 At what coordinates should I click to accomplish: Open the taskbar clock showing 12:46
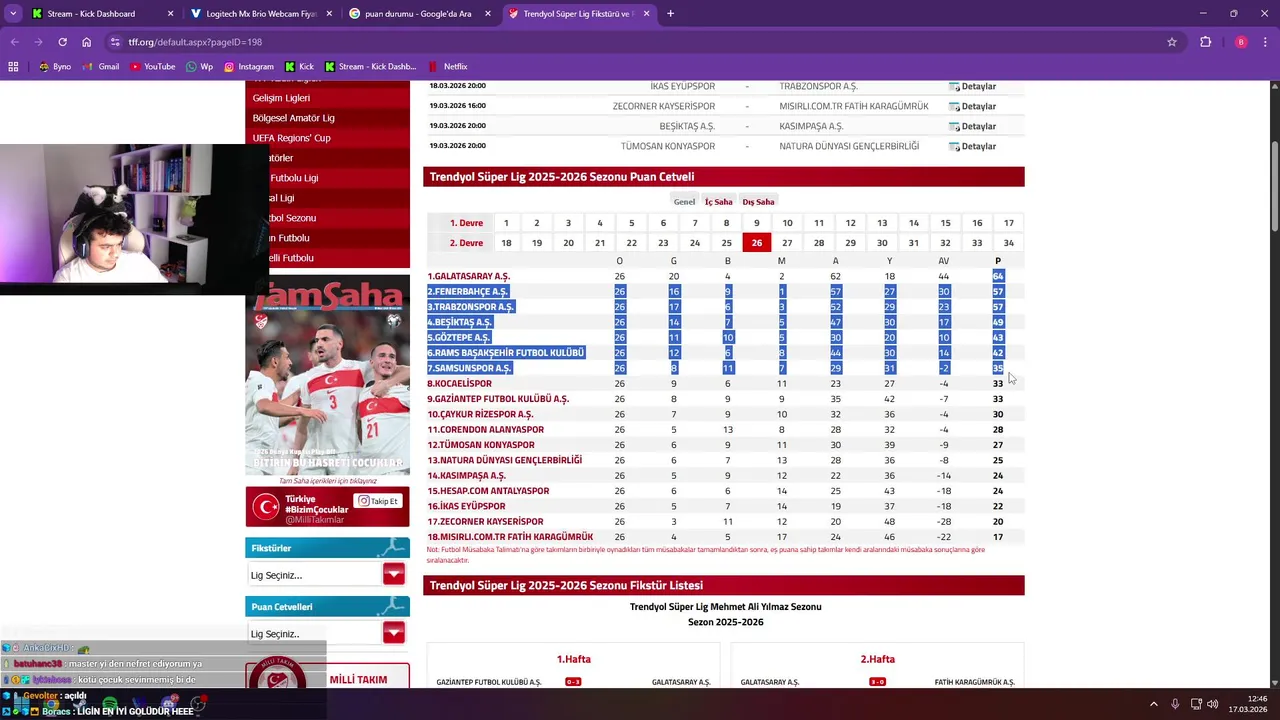[x=1249, y=704]
